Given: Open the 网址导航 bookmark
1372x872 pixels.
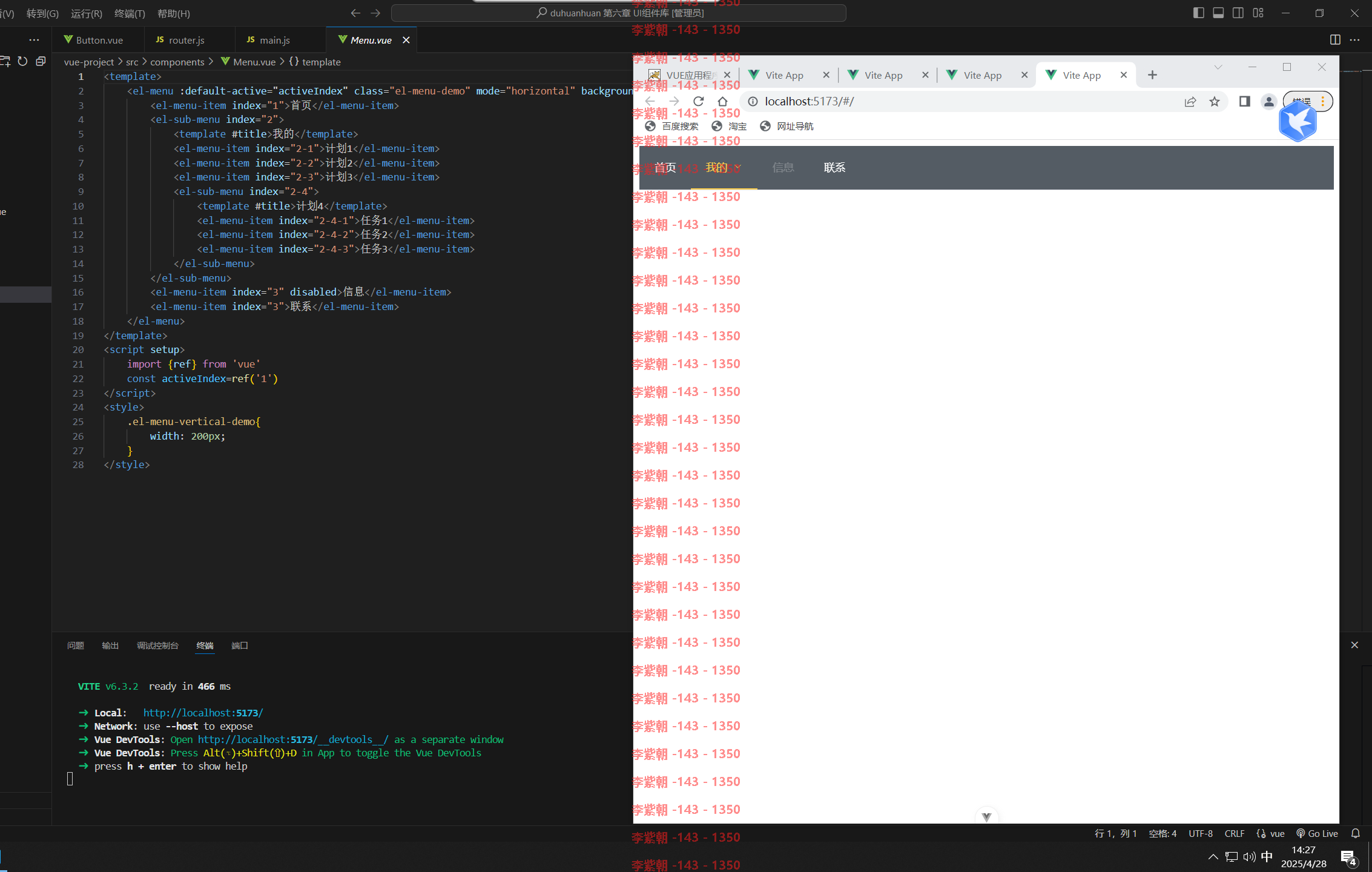Looking at the screenshot, I should [x=787, y=126].
